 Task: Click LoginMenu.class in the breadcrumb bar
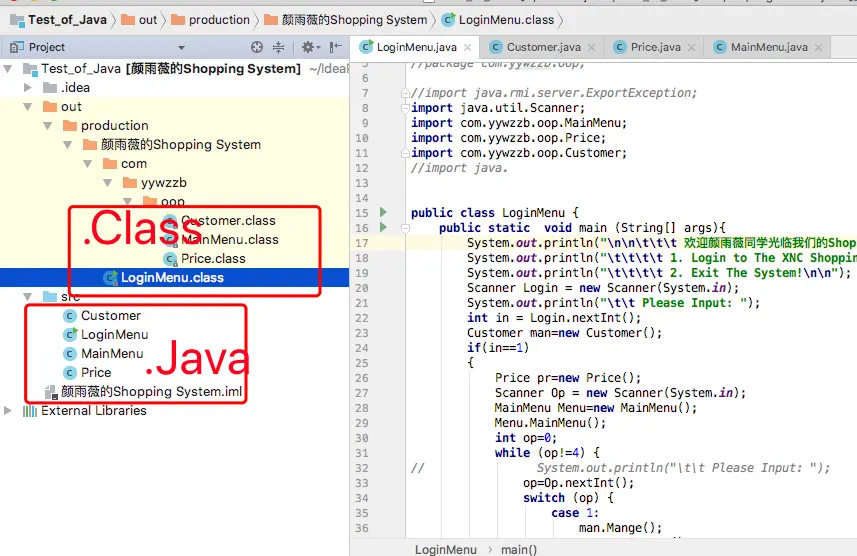tap(506, 20)
